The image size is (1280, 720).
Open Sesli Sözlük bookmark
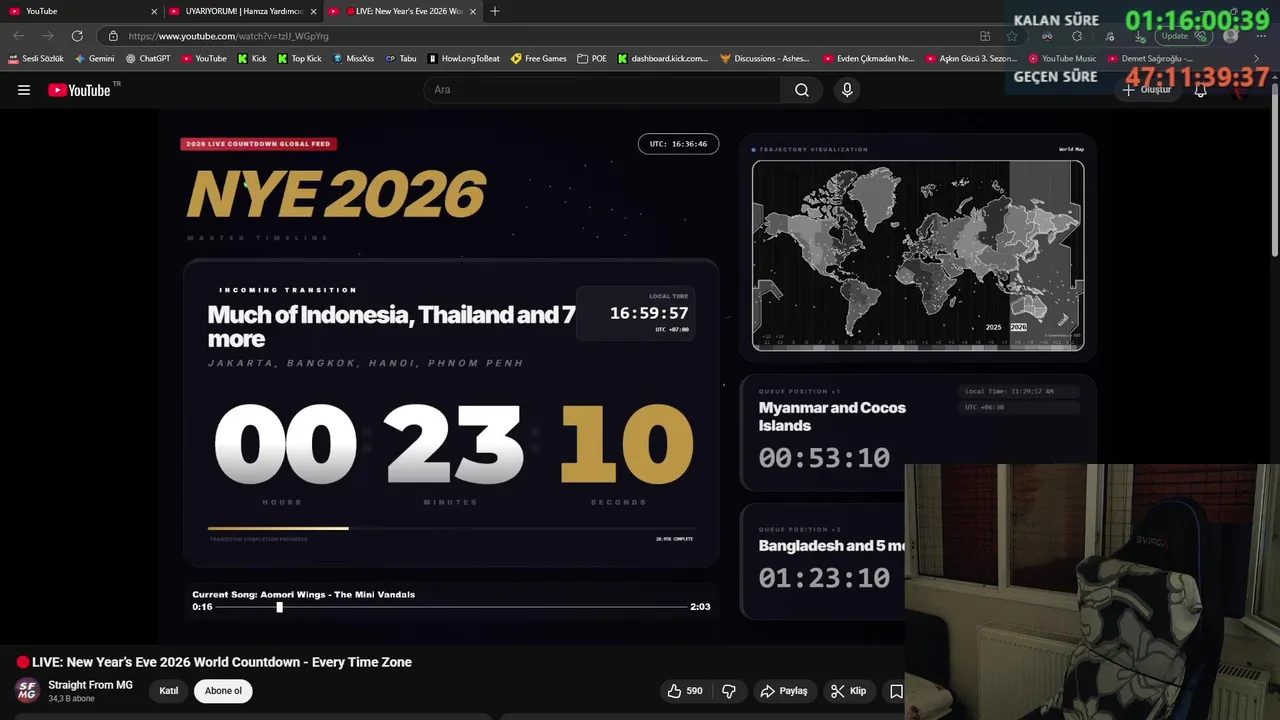[x=35, y=59]
